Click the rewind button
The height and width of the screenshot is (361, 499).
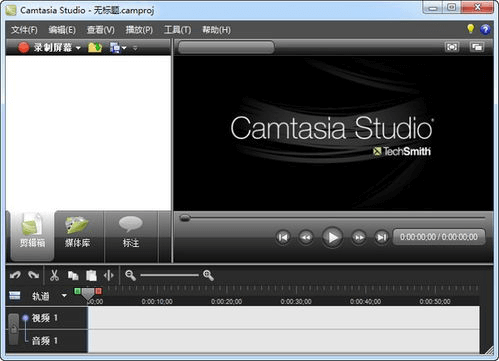click(x=306, y=237)
